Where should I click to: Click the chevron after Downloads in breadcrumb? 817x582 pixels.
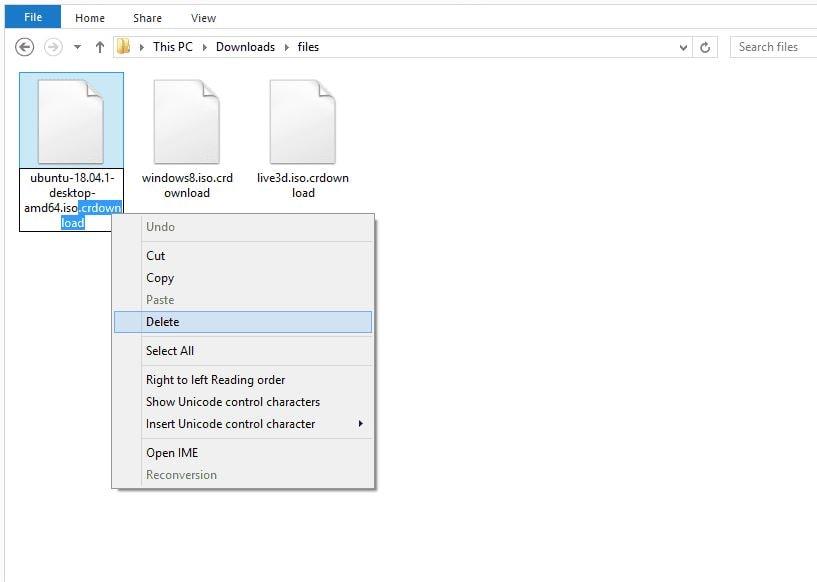[287, 46]
